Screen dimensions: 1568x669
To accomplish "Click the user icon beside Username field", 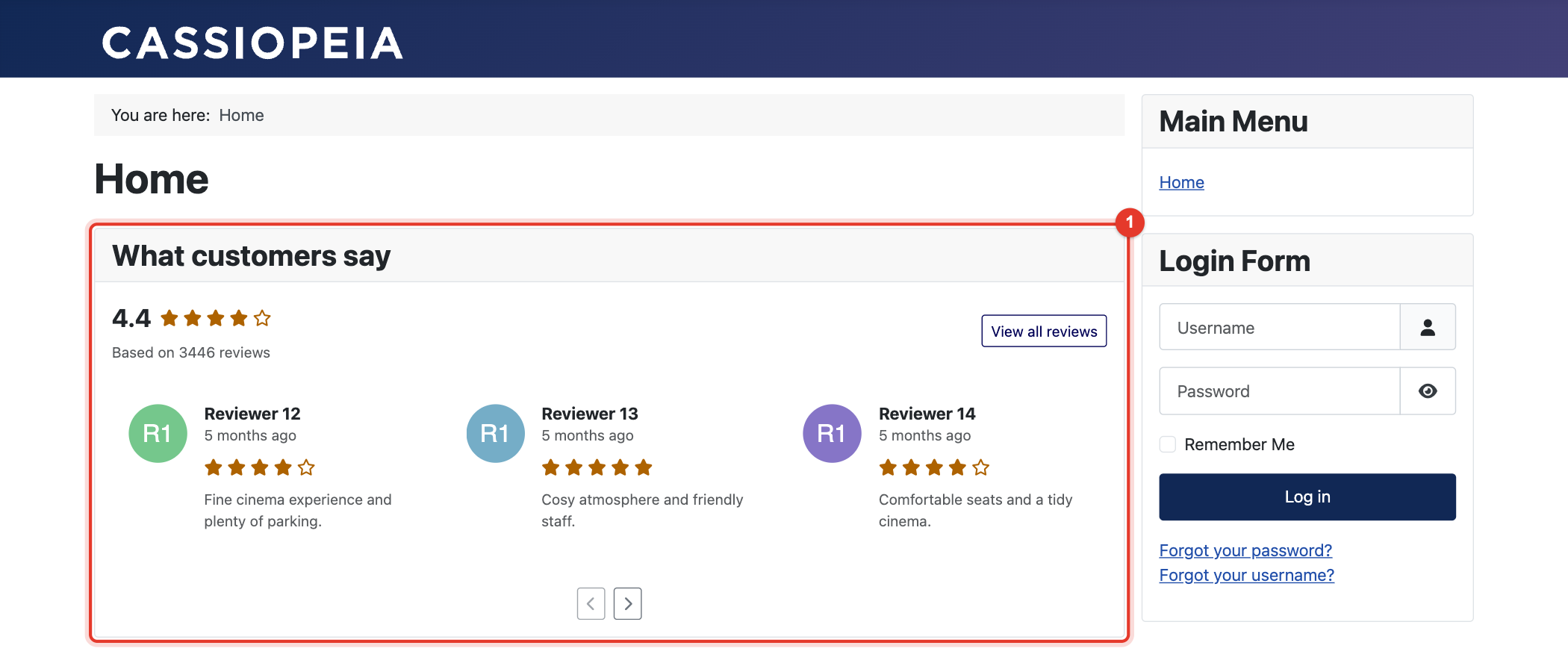I will (1428, 327).
